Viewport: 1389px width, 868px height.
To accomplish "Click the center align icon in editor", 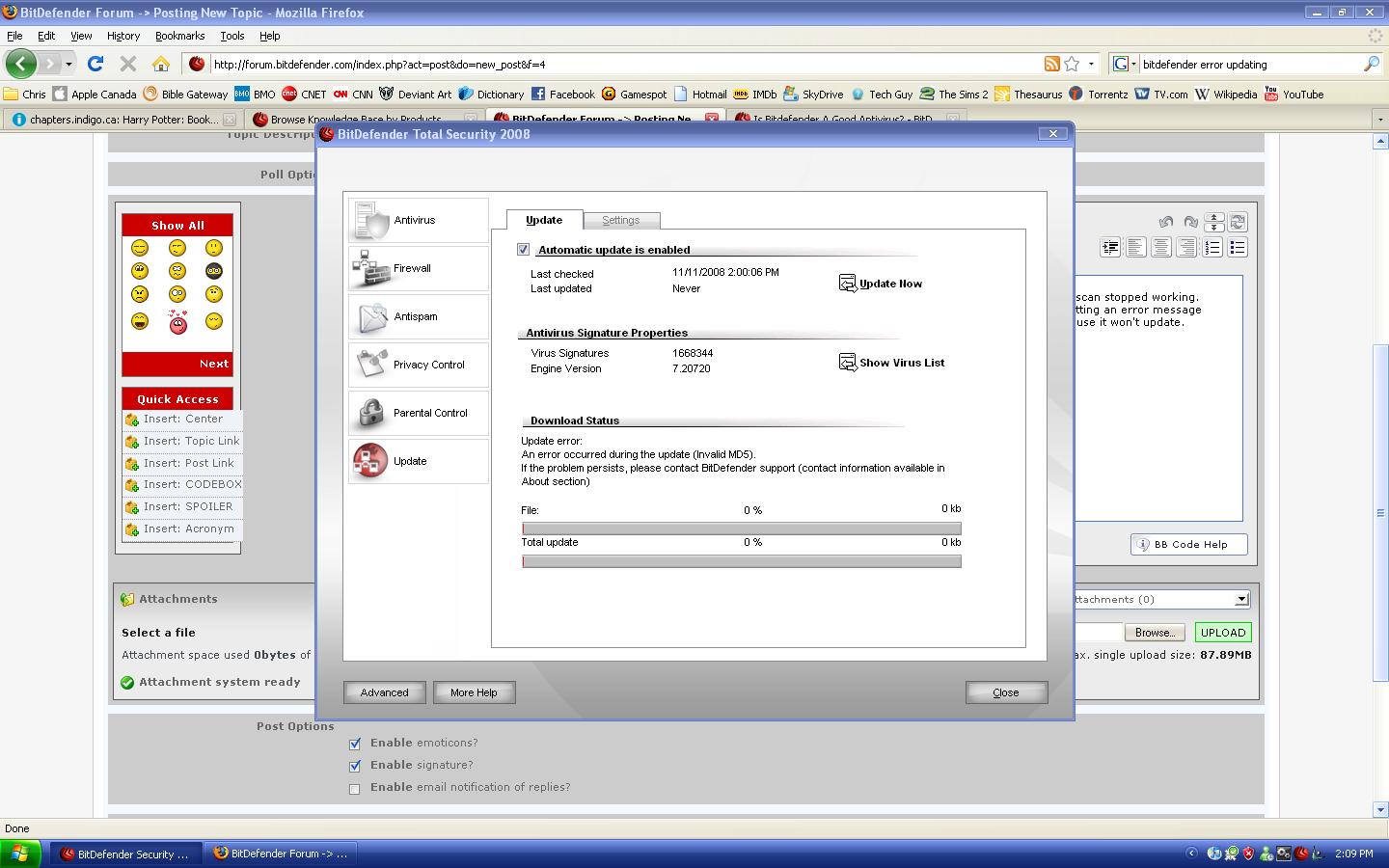I will tap(1161, 248).
